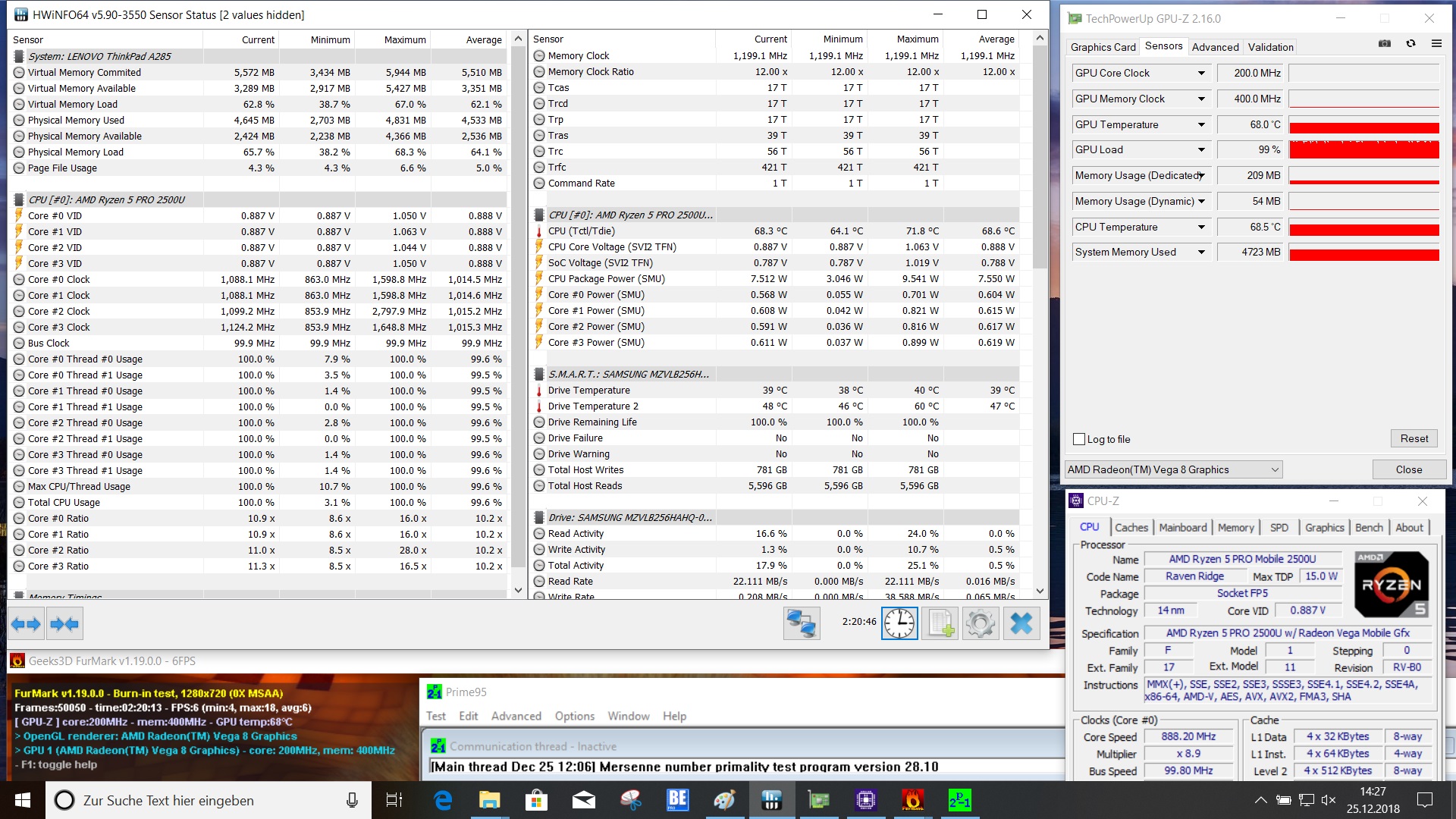Click the logging document-plus icon in HWiNFO
Viewport: 1456px width, 819px height.
pyautogui.click(x=940, y=624)
